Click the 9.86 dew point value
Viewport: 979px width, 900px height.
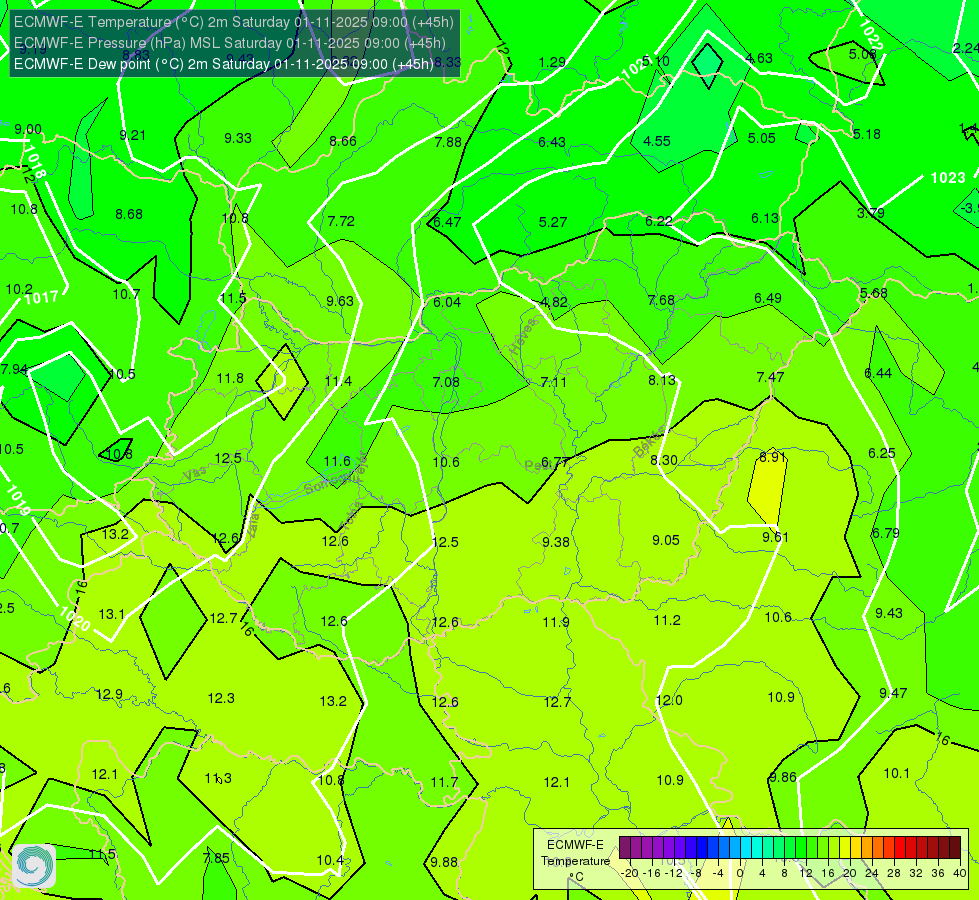tap(783, 777)
